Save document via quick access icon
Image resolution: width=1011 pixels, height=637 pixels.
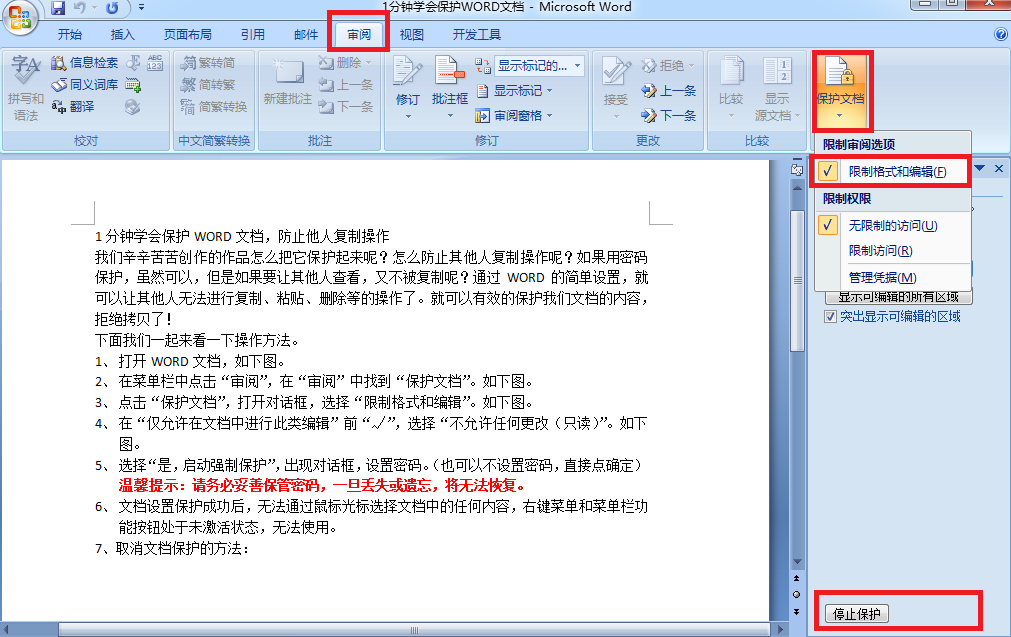(x=59, y=8)
